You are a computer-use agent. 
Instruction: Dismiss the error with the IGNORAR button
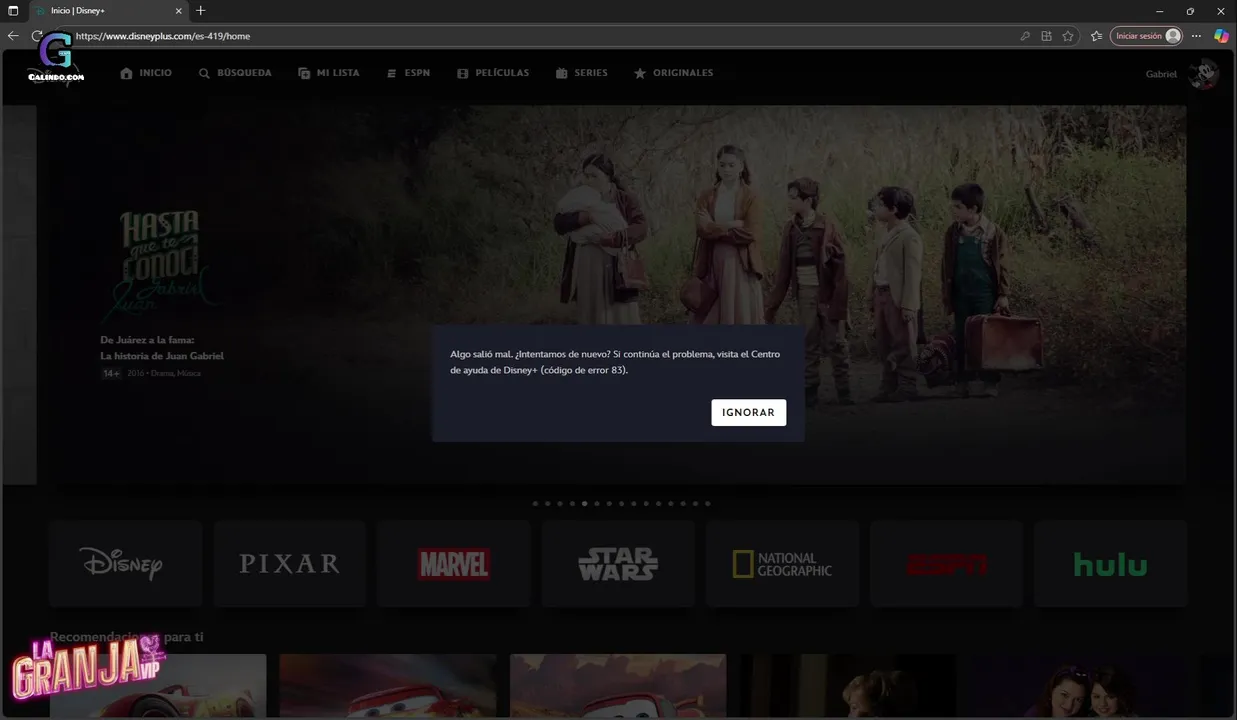(748, 412)
